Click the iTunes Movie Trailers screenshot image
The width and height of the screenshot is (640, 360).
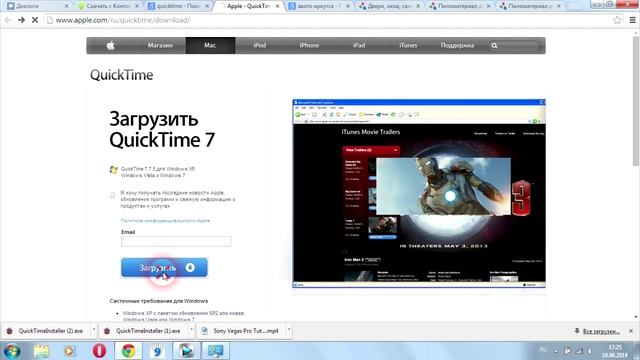[x=419, y=193]
